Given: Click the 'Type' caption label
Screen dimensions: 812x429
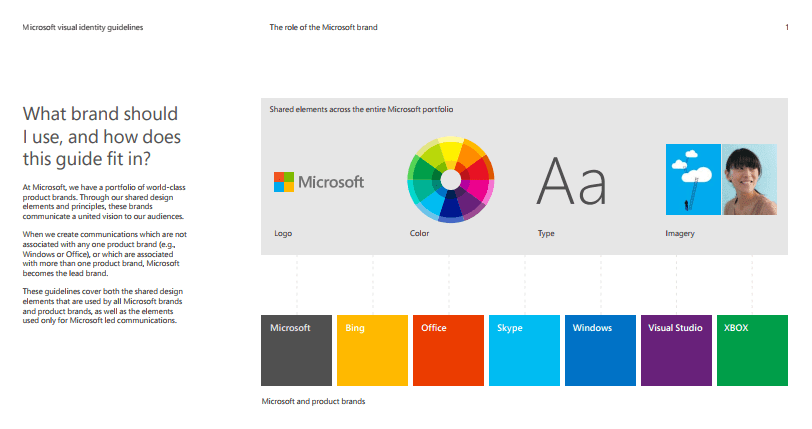Looking at the screenshot, I should pos(546,234).
